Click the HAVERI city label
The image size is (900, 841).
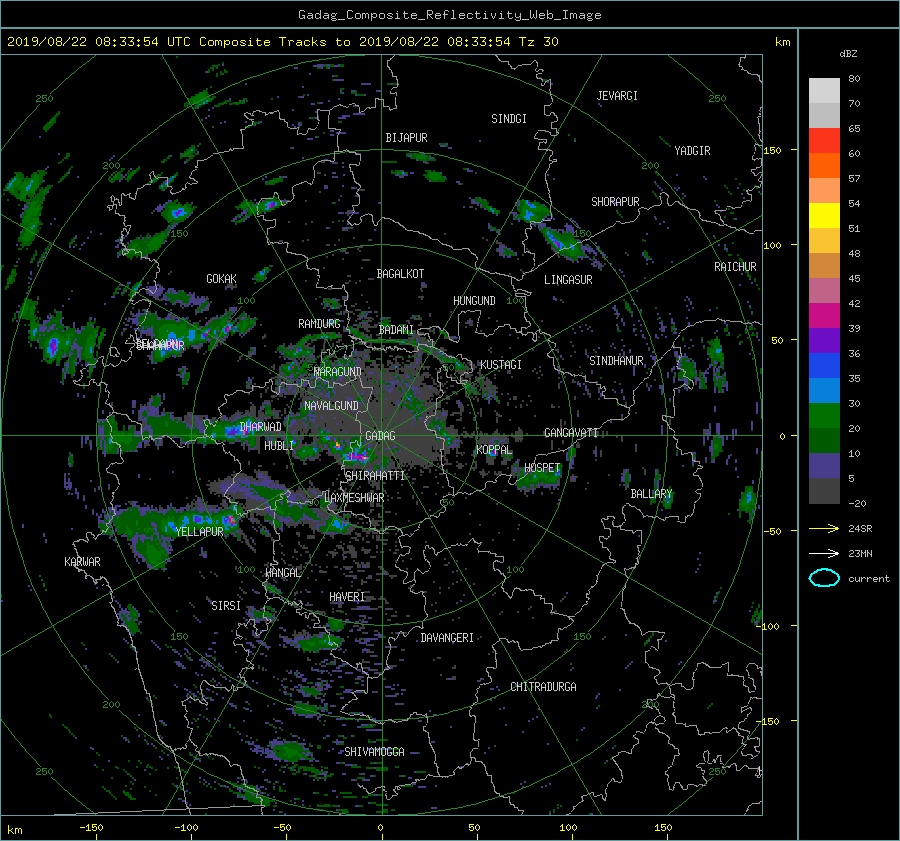[x=347, y=598]
